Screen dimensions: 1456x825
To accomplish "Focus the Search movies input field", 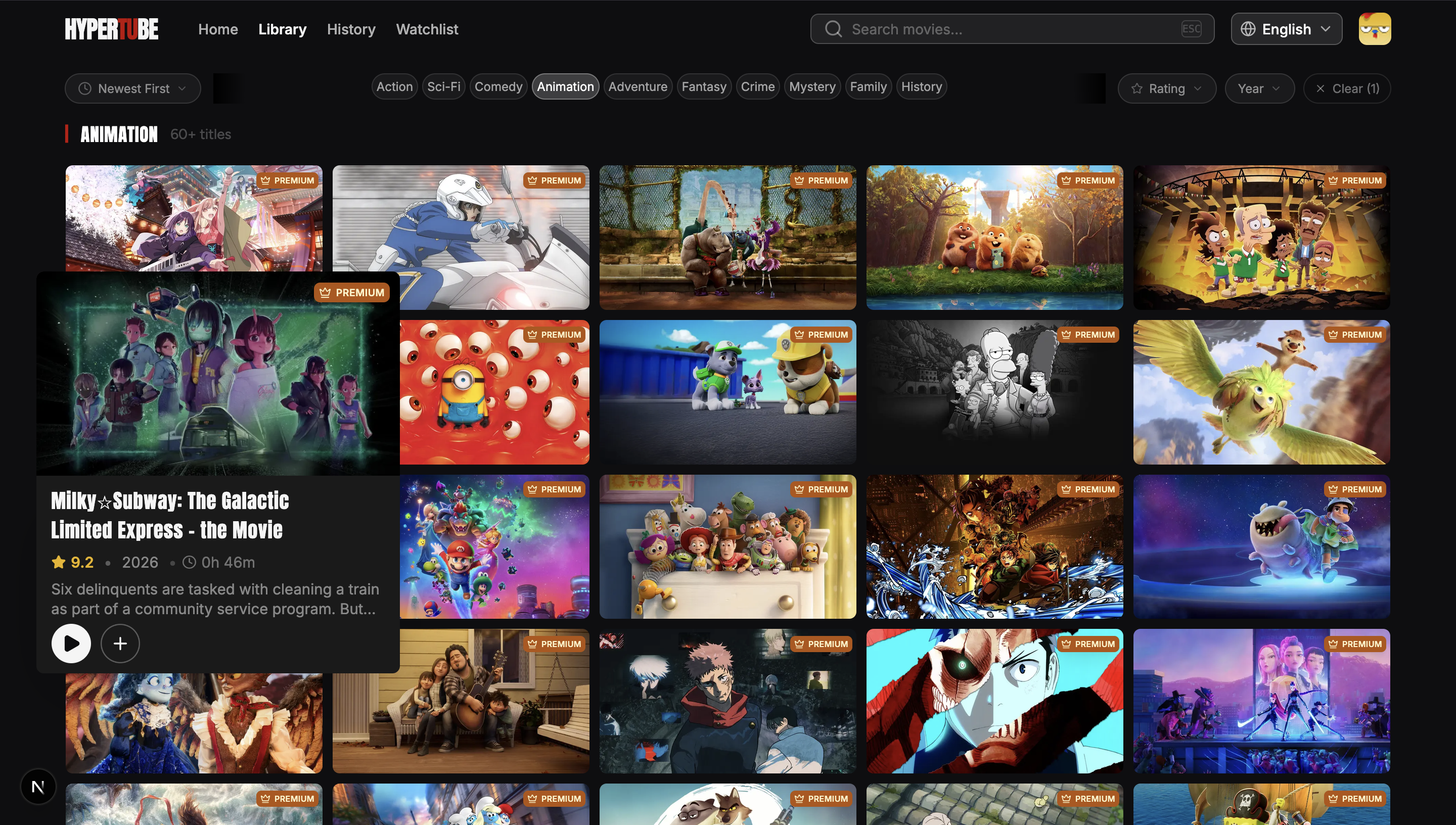I will (x=1012, y=29).
